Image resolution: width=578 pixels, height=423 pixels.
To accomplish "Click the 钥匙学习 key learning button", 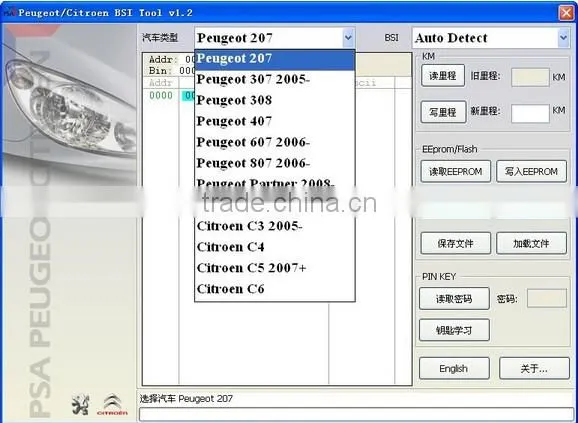I will (454, 330).
